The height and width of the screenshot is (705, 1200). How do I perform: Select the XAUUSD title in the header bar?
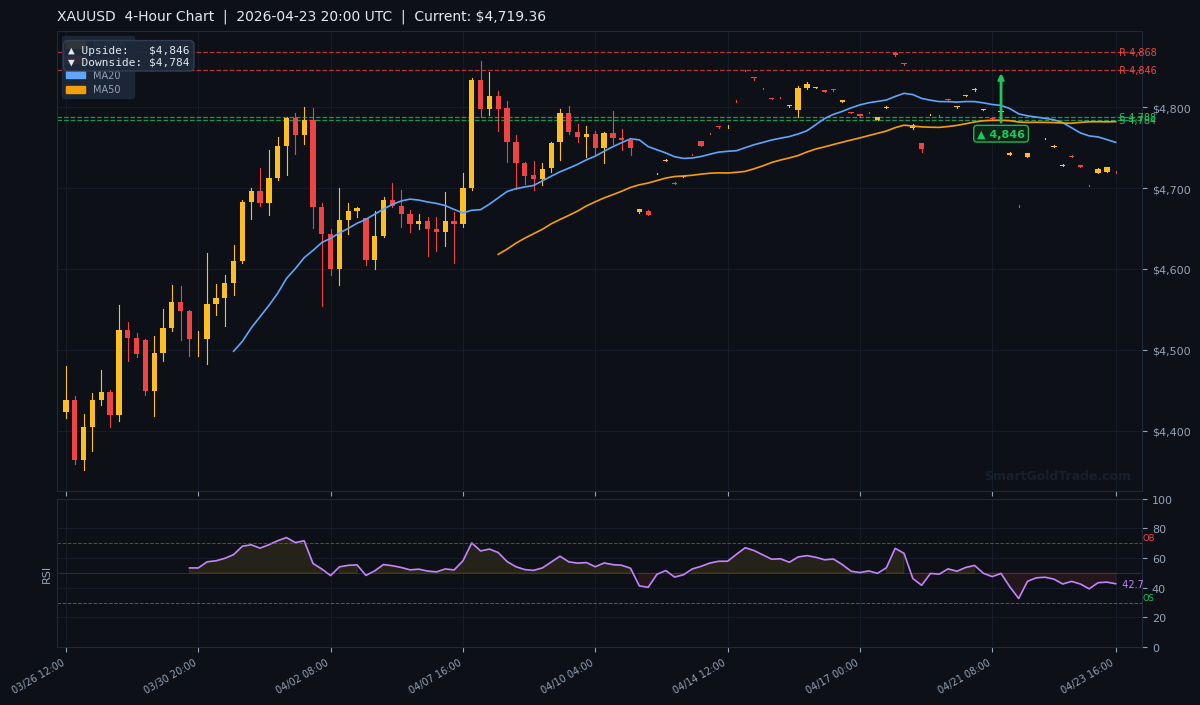point(86,16)
